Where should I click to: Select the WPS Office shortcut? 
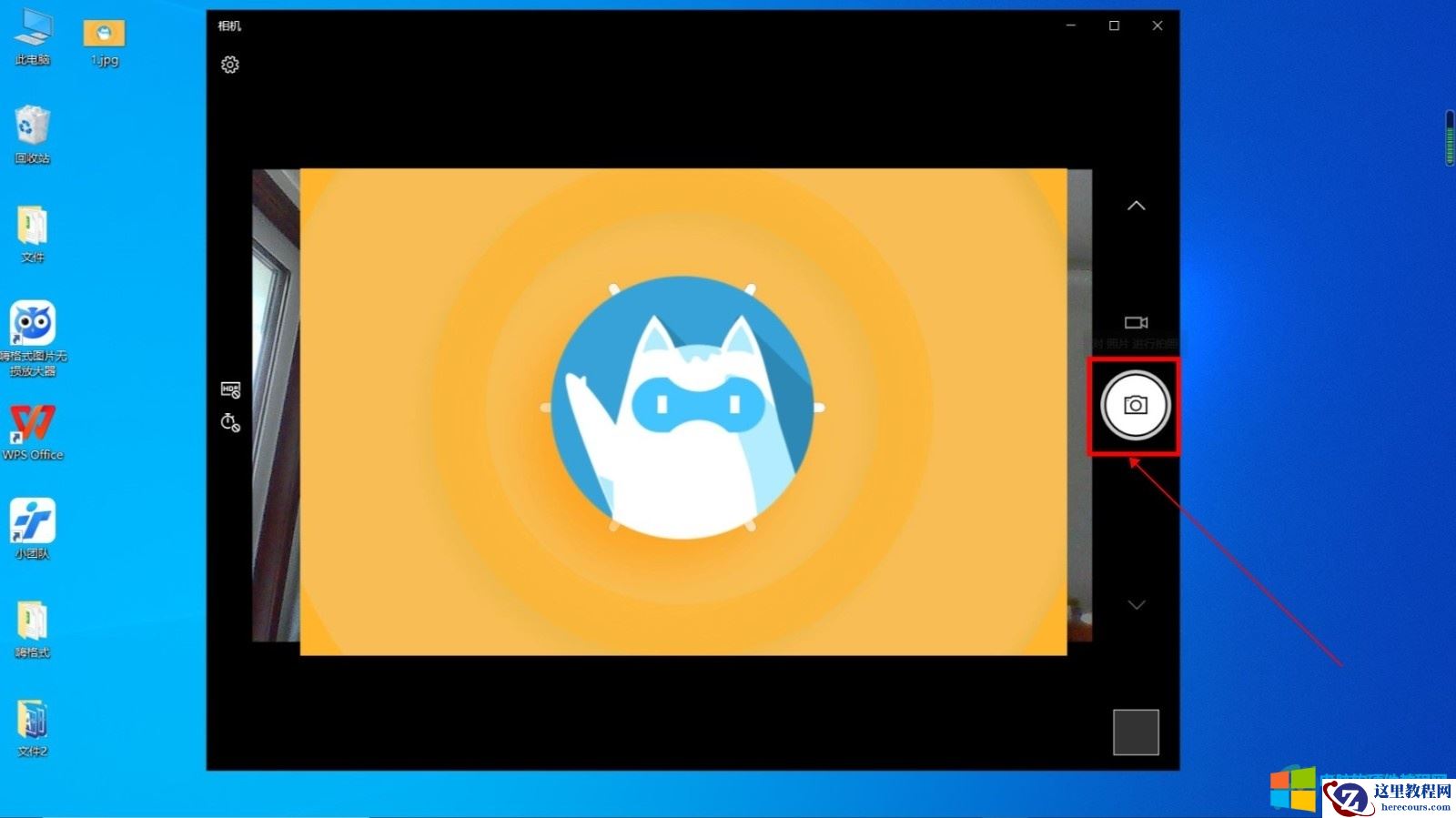[33, 432]
